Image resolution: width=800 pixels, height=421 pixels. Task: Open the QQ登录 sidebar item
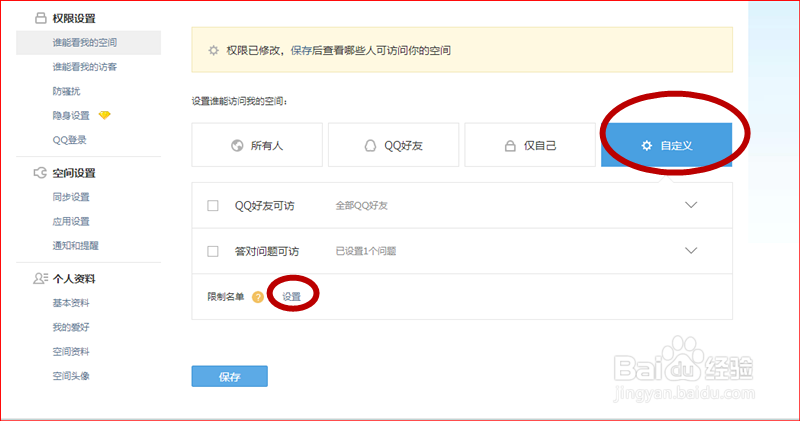click(x=69, y=140)
